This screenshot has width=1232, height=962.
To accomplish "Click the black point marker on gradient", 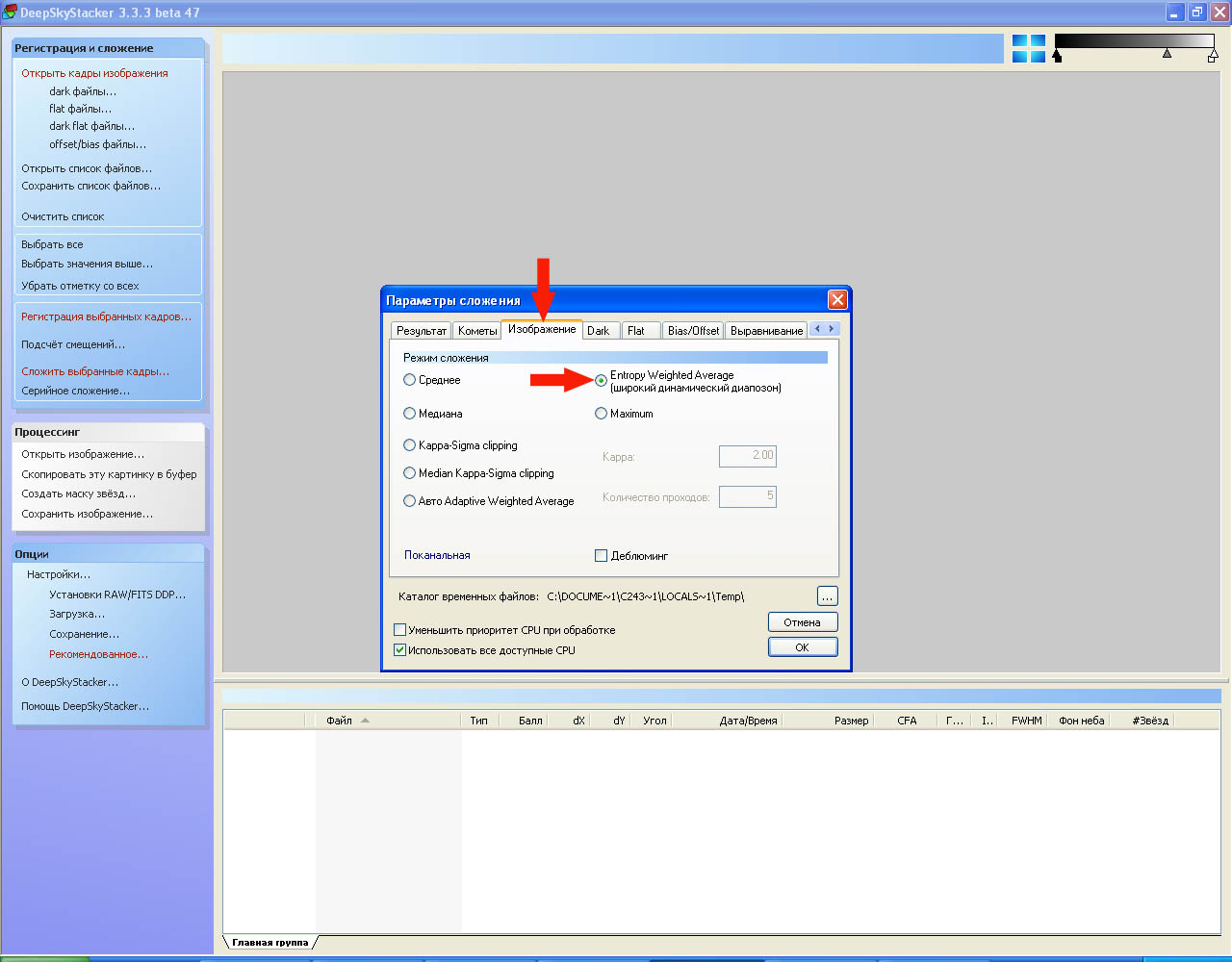I will click(x=1057, y=57).
